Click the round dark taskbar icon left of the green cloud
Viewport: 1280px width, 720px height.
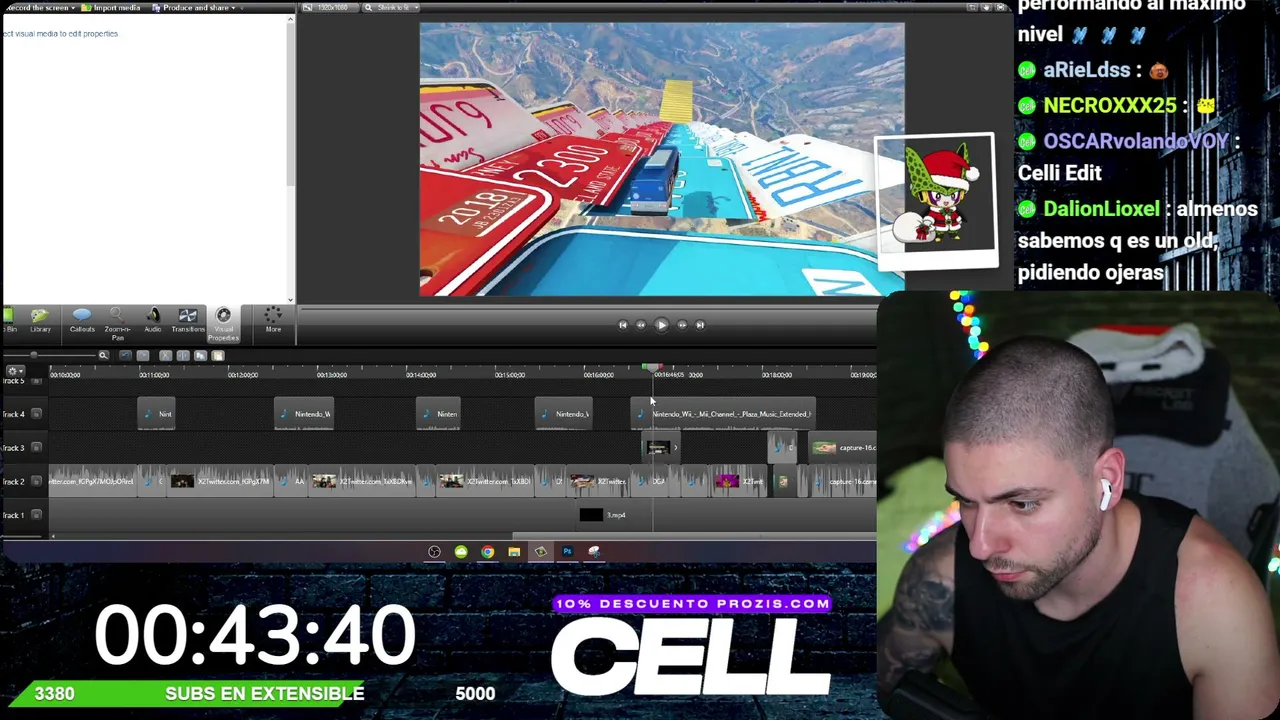[x=434, y=552]
